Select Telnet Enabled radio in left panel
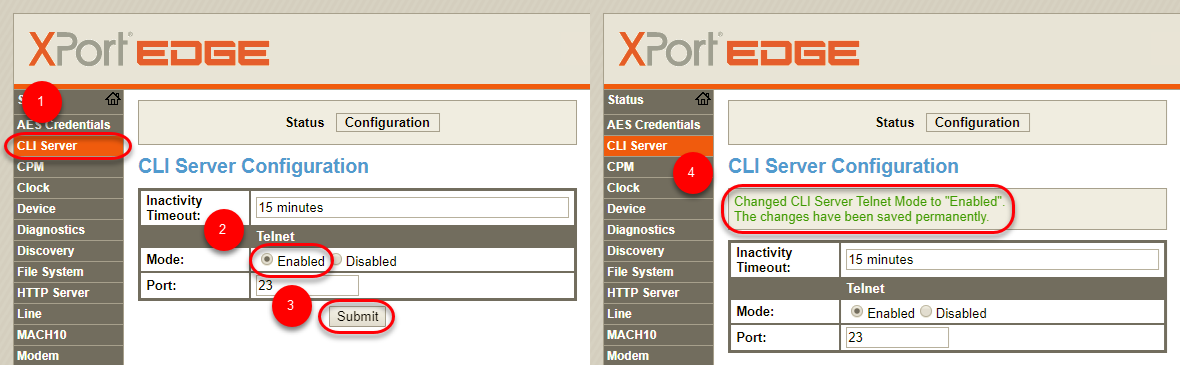 tap(268, 260)
